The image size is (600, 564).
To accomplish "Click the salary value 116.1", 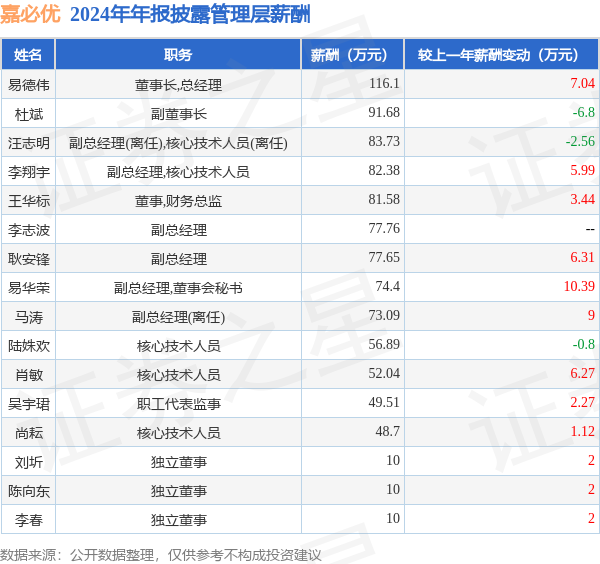I will (x=384, y=83).
